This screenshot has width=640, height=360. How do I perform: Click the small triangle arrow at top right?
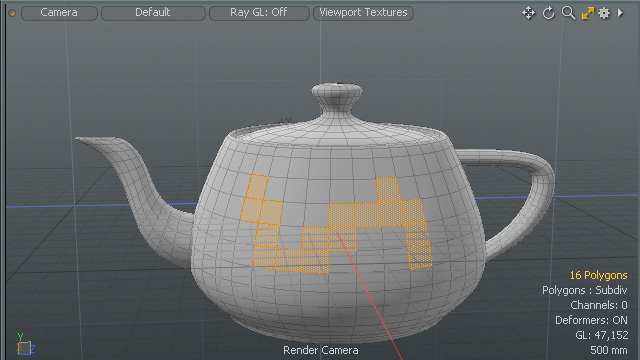620,13
